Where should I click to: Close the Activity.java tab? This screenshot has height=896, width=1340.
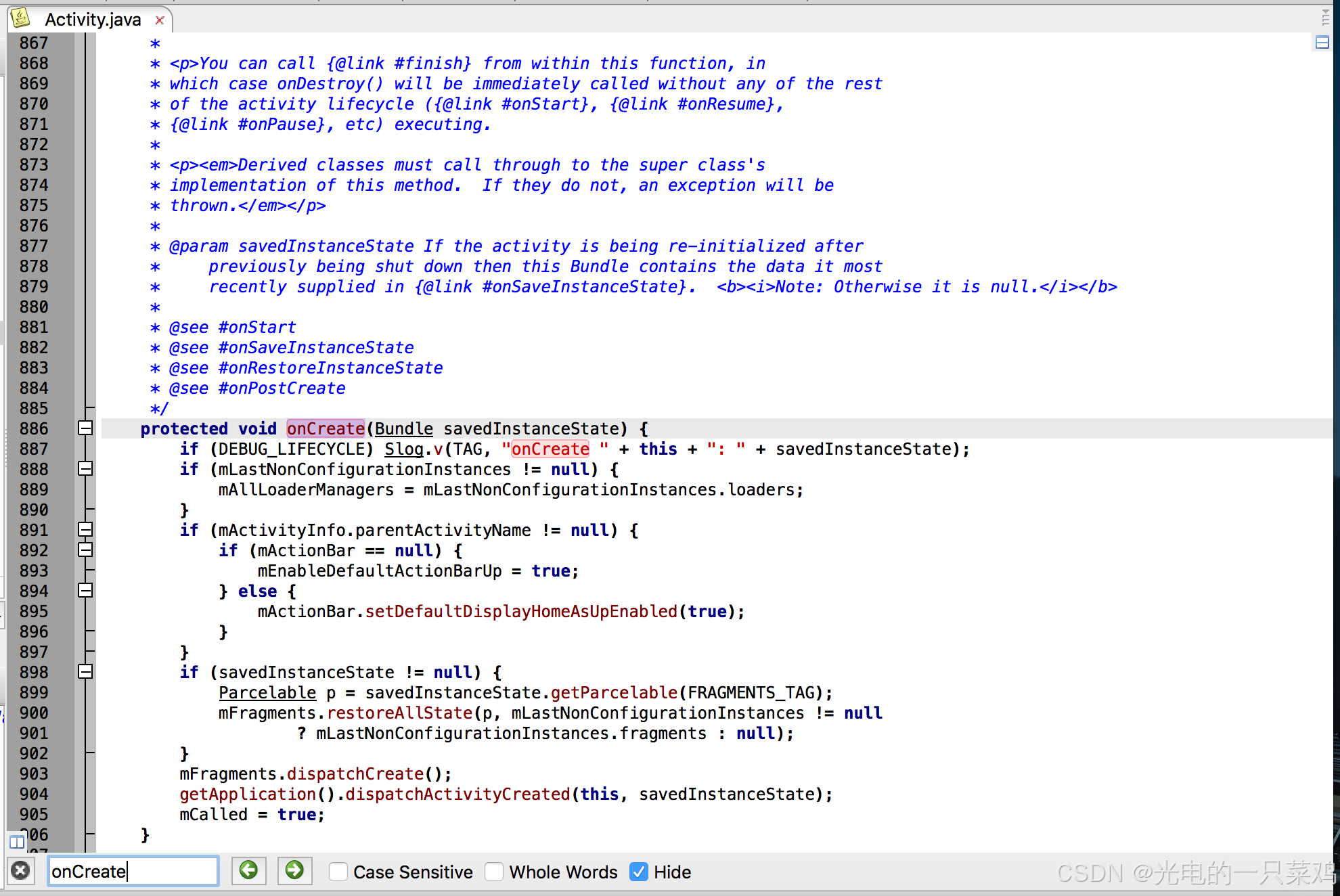point(160,20)
